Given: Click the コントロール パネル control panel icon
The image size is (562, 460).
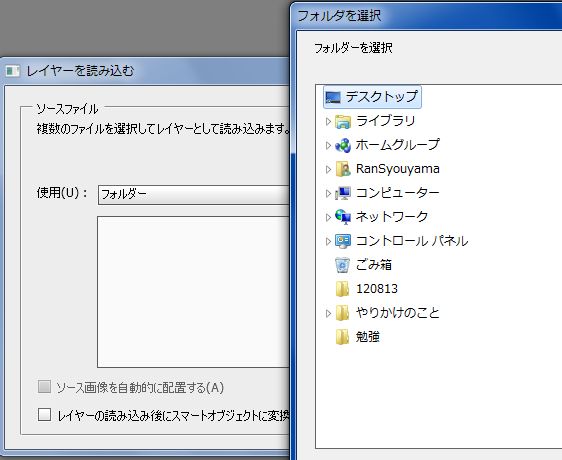Looking at the screenshot, I should point(343,241).
